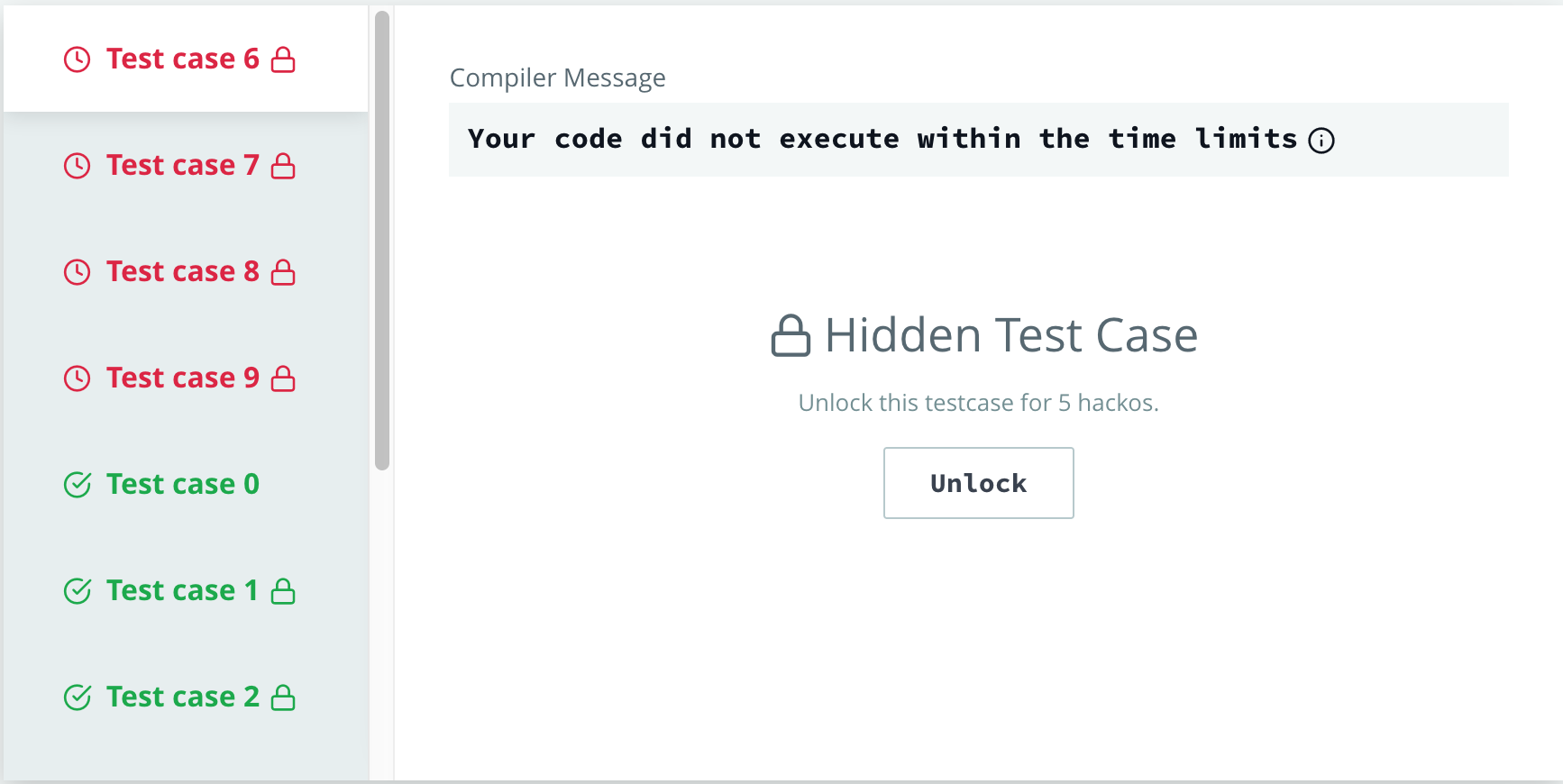Click the lock icon next to Test case 6

pos(283,59)
